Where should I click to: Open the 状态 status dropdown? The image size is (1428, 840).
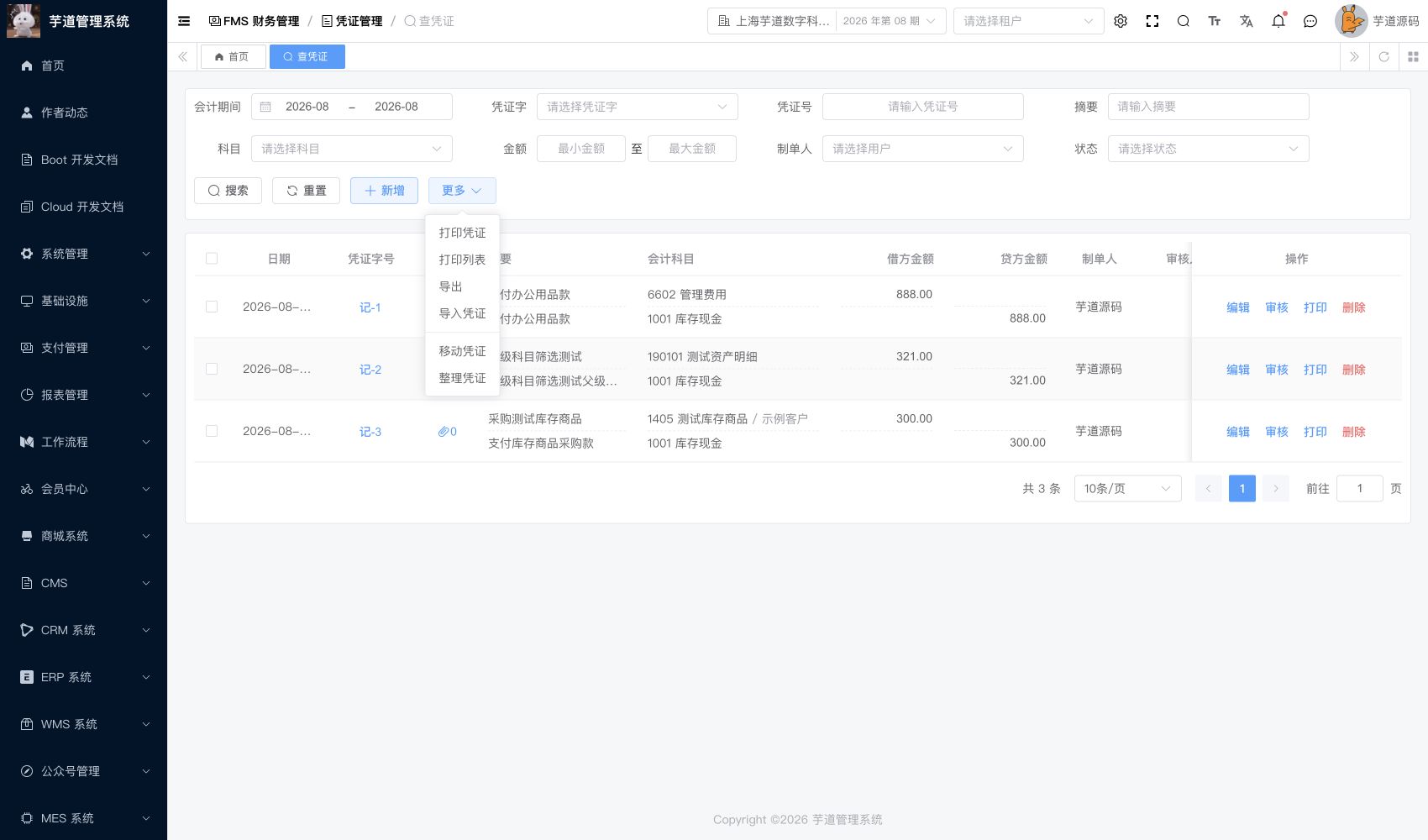[1209, 149]
